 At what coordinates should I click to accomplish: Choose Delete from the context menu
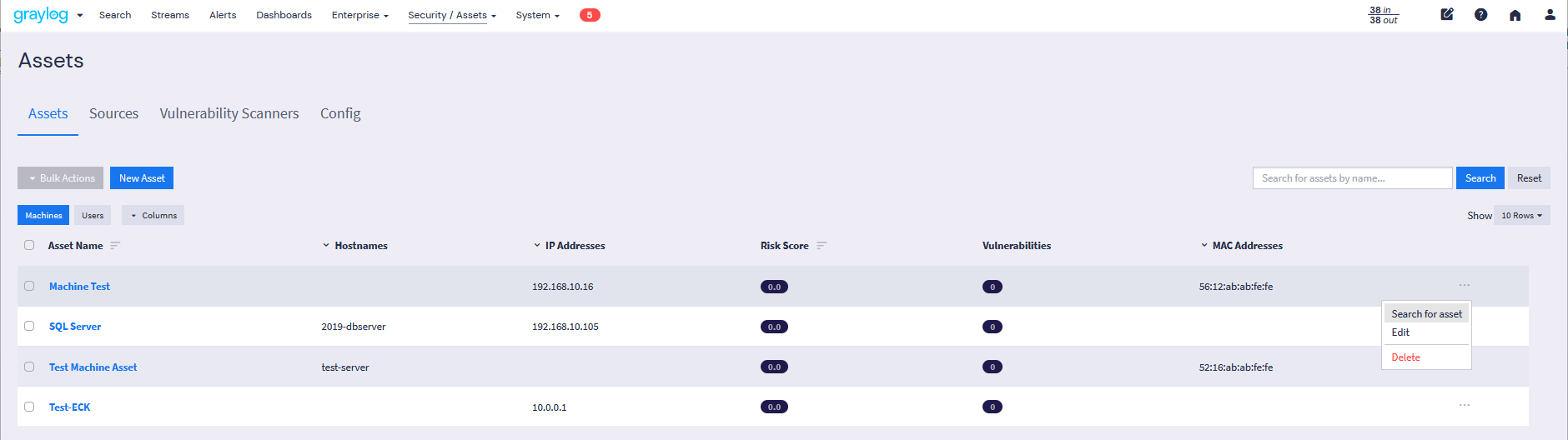pyautogui.click(x=1405, y=357)
